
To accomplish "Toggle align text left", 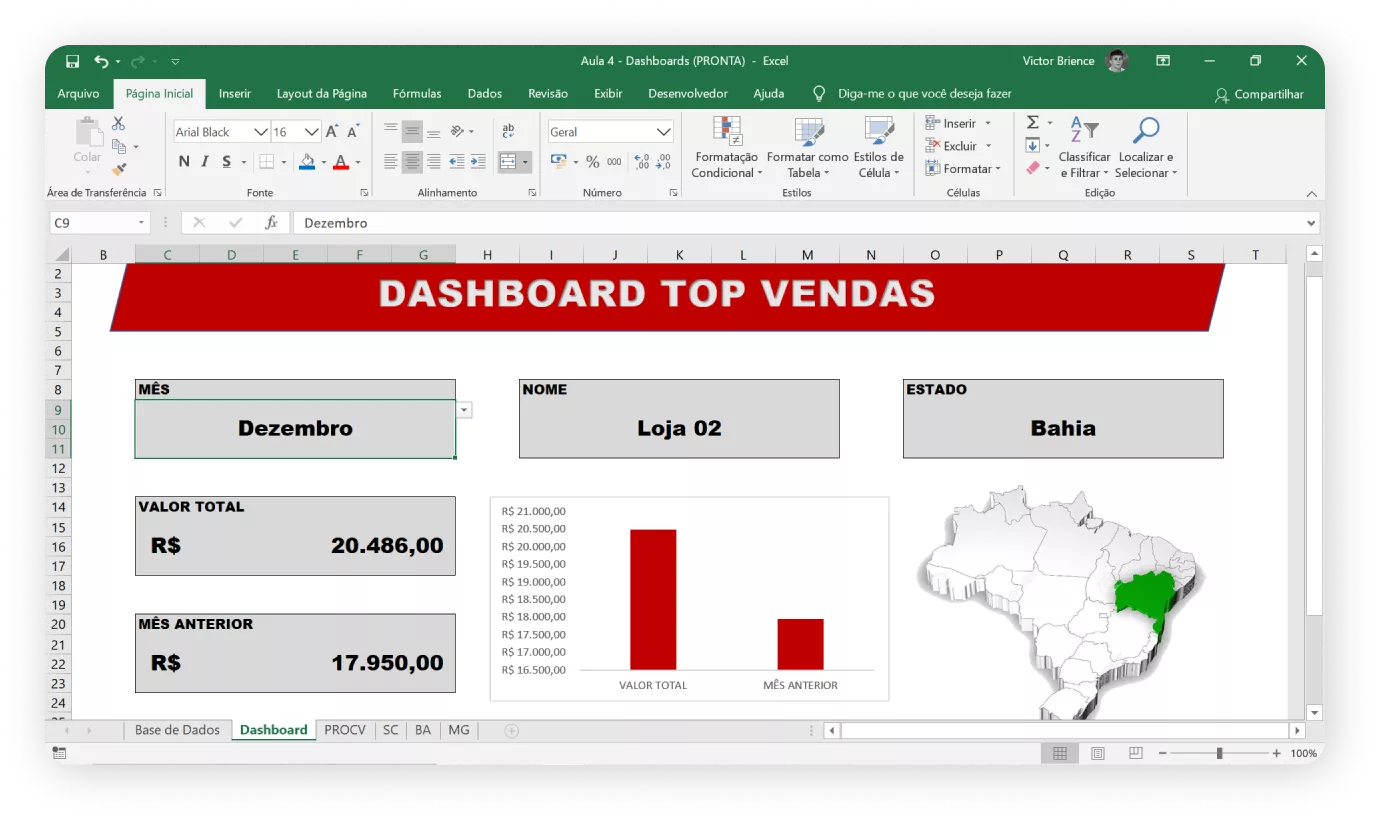I will [391, 161].
